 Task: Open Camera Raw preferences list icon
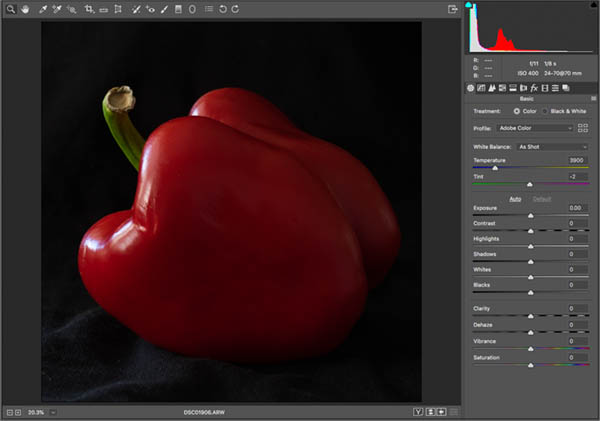(209, 9)
